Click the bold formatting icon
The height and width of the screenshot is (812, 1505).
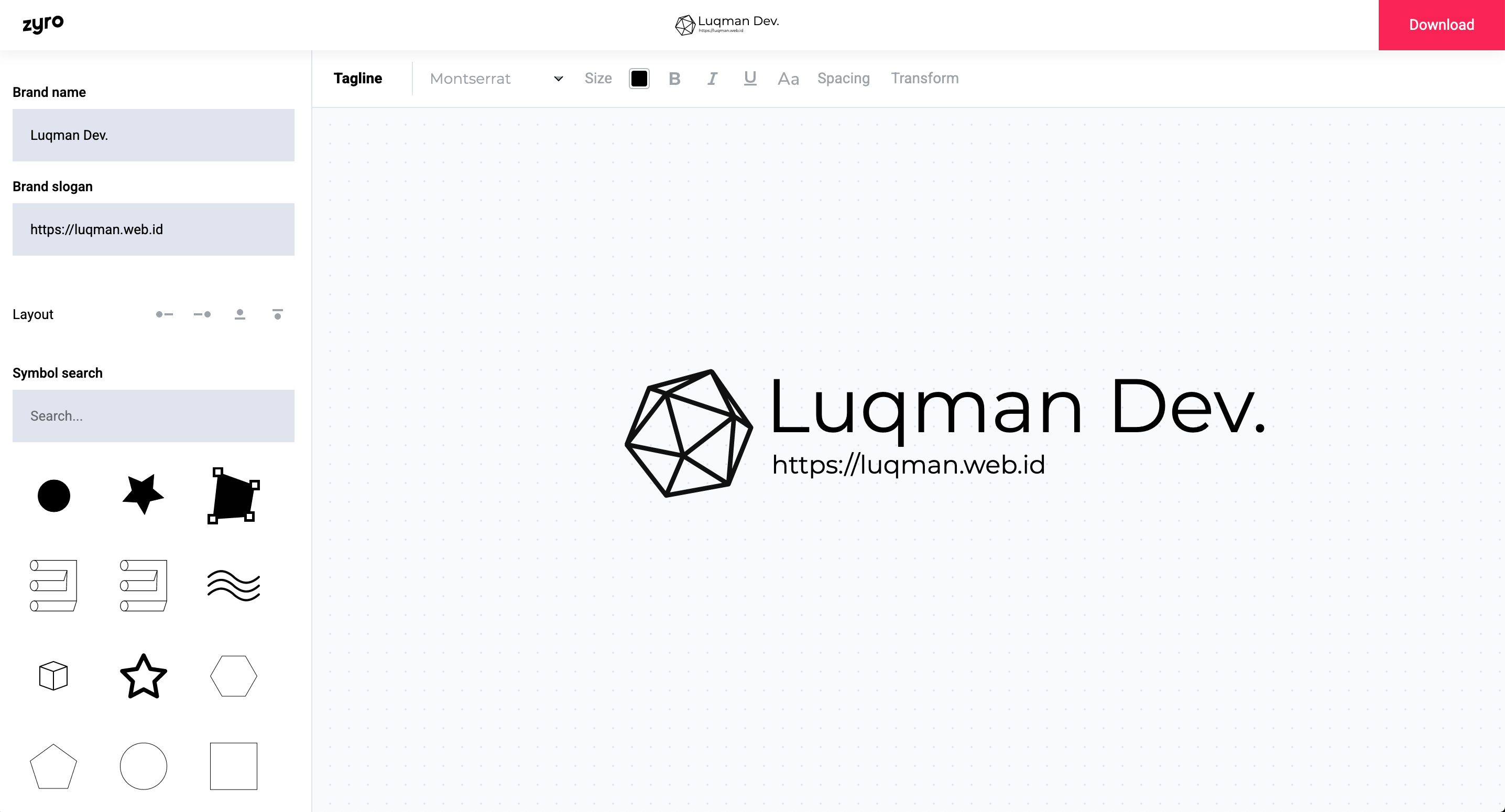pos(675,78)
